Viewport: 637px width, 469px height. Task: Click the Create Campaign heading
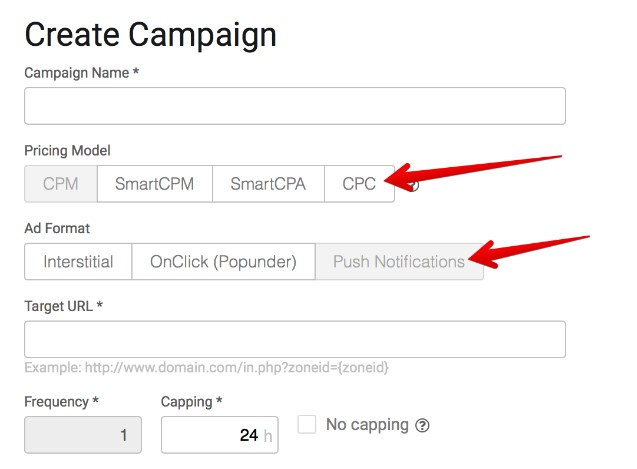pos(150,36)
